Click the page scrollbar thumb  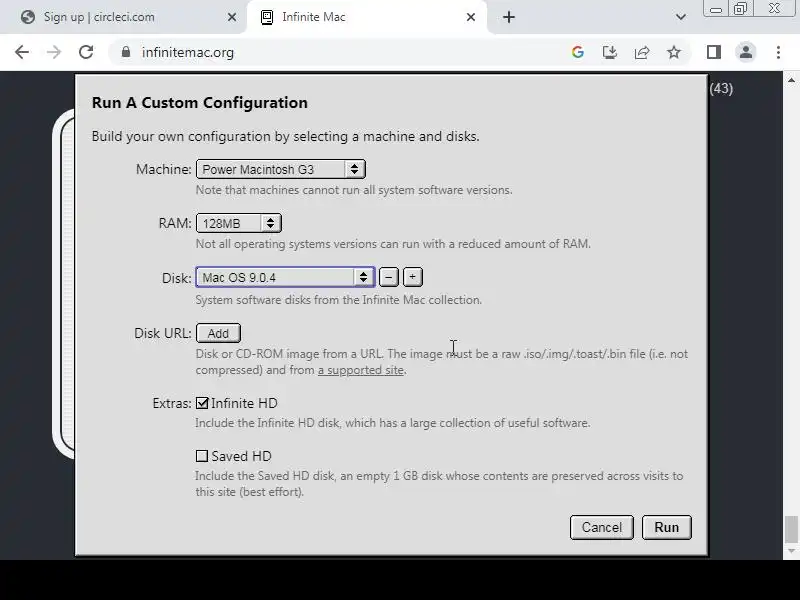791,530
